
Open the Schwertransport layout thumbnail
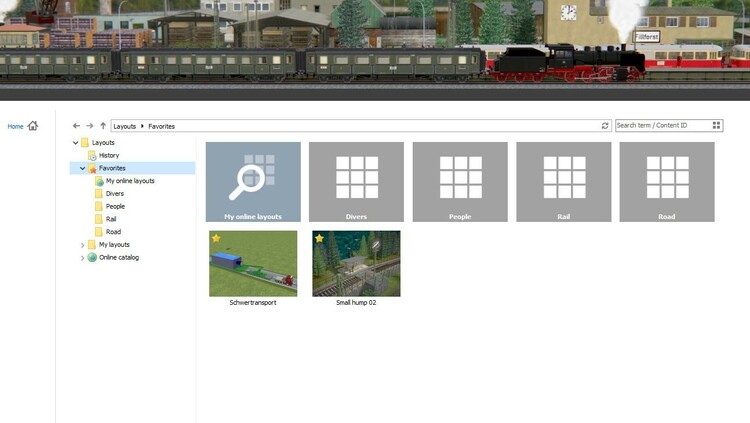click(x=253, y=263)
